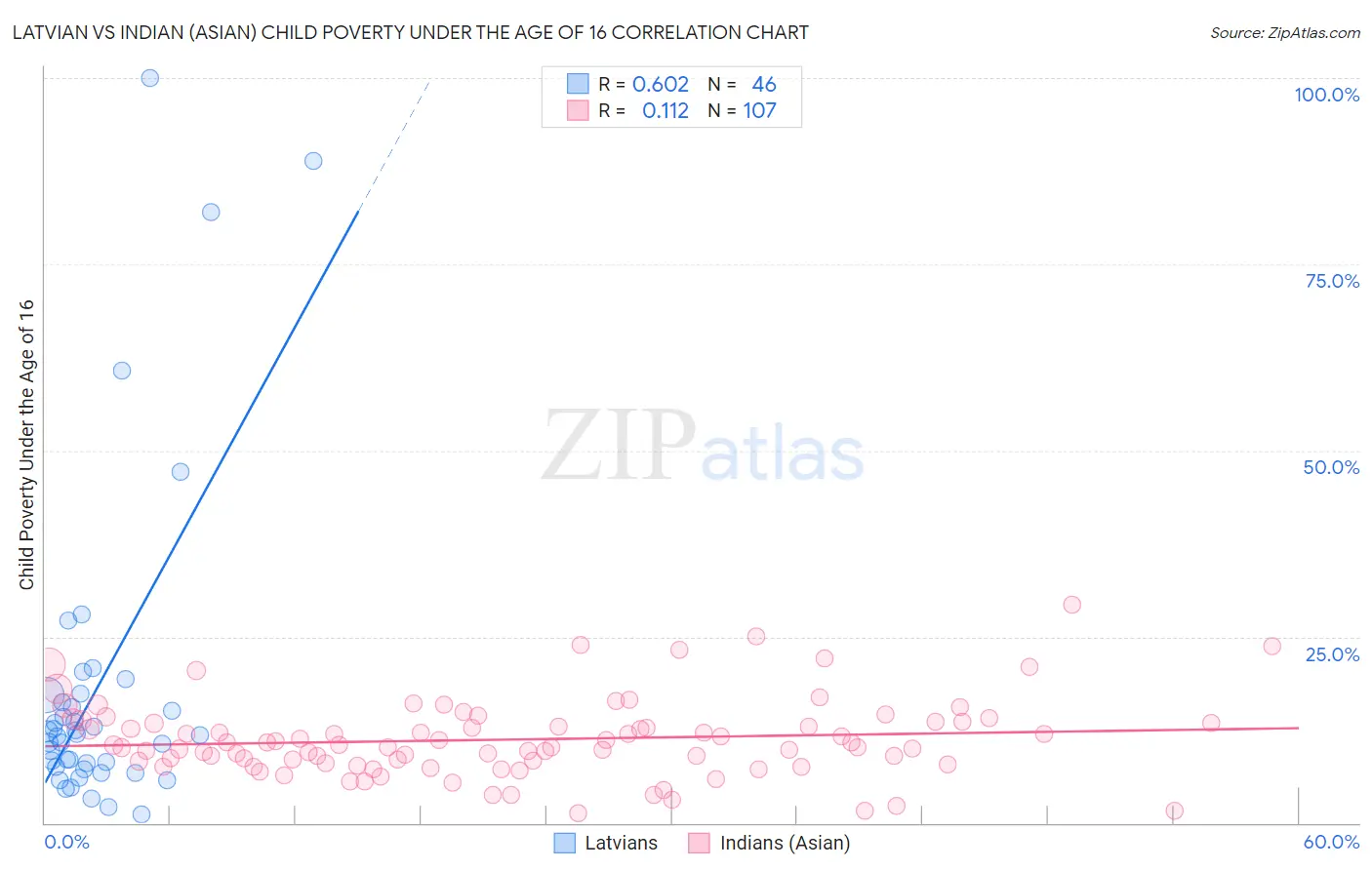This screenshot has height=870, width=1372.
Task: Select the Indians (Asian) legend label
Action: 785,843
